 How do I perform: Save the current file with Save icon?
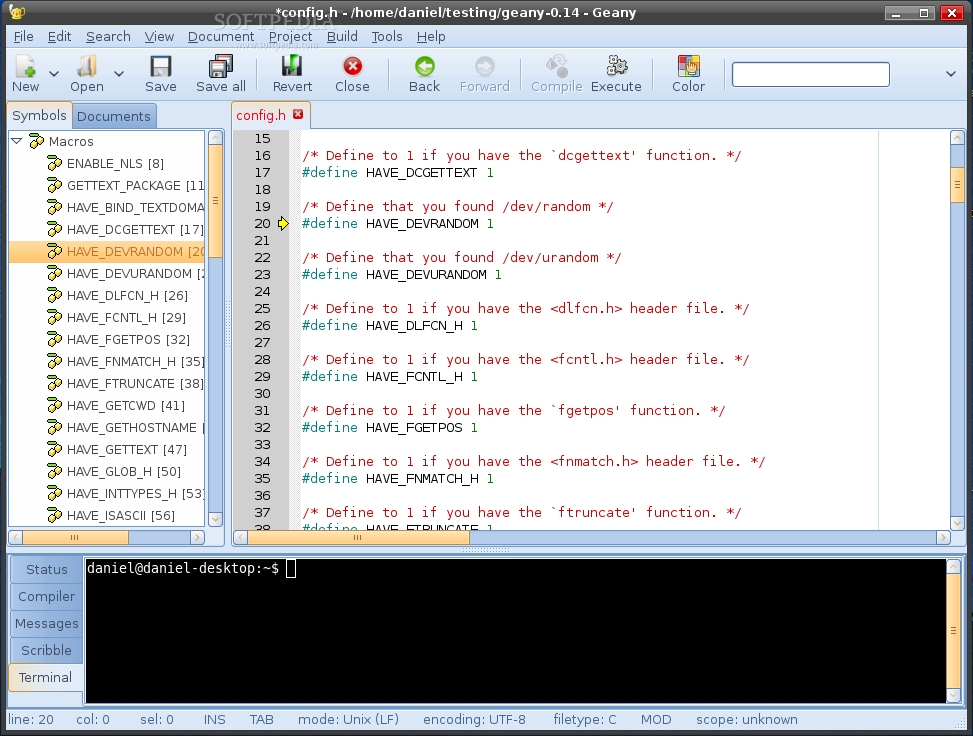[x=161, y=66]
